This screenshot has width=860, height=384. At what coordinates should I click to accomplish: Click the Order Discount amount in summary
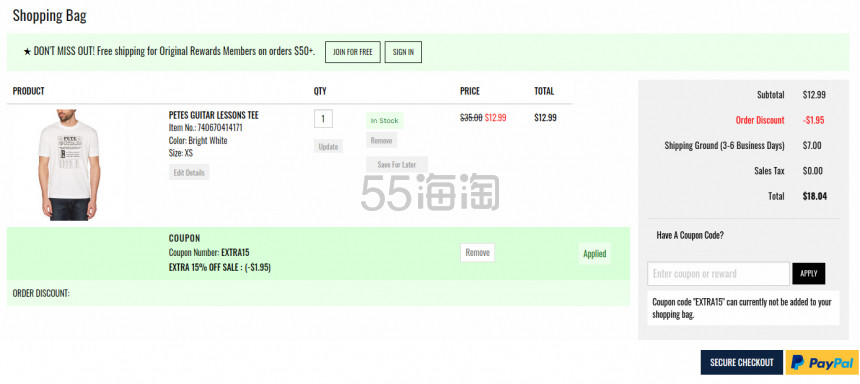[814, 120]
